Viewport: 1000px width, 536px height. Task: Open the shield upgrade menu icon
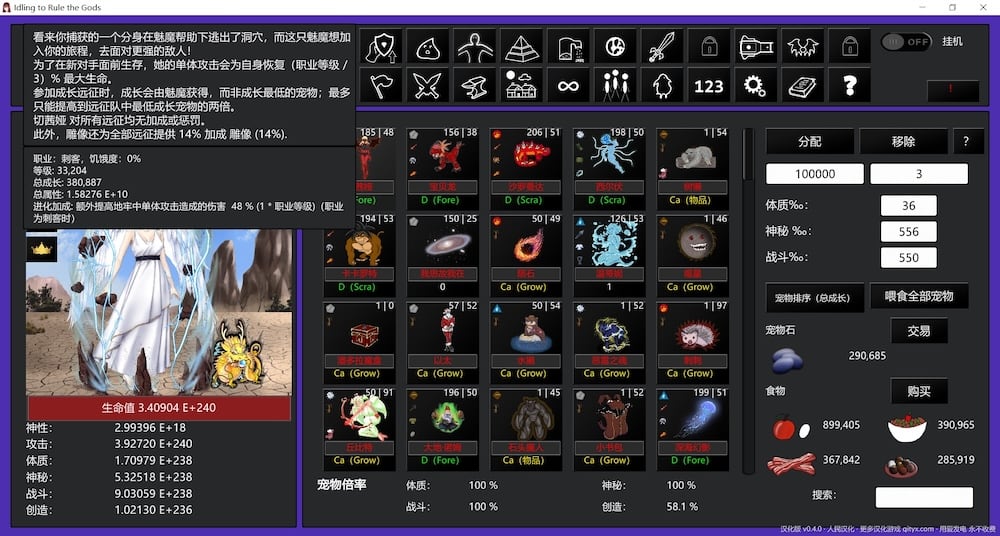point(381,46)
